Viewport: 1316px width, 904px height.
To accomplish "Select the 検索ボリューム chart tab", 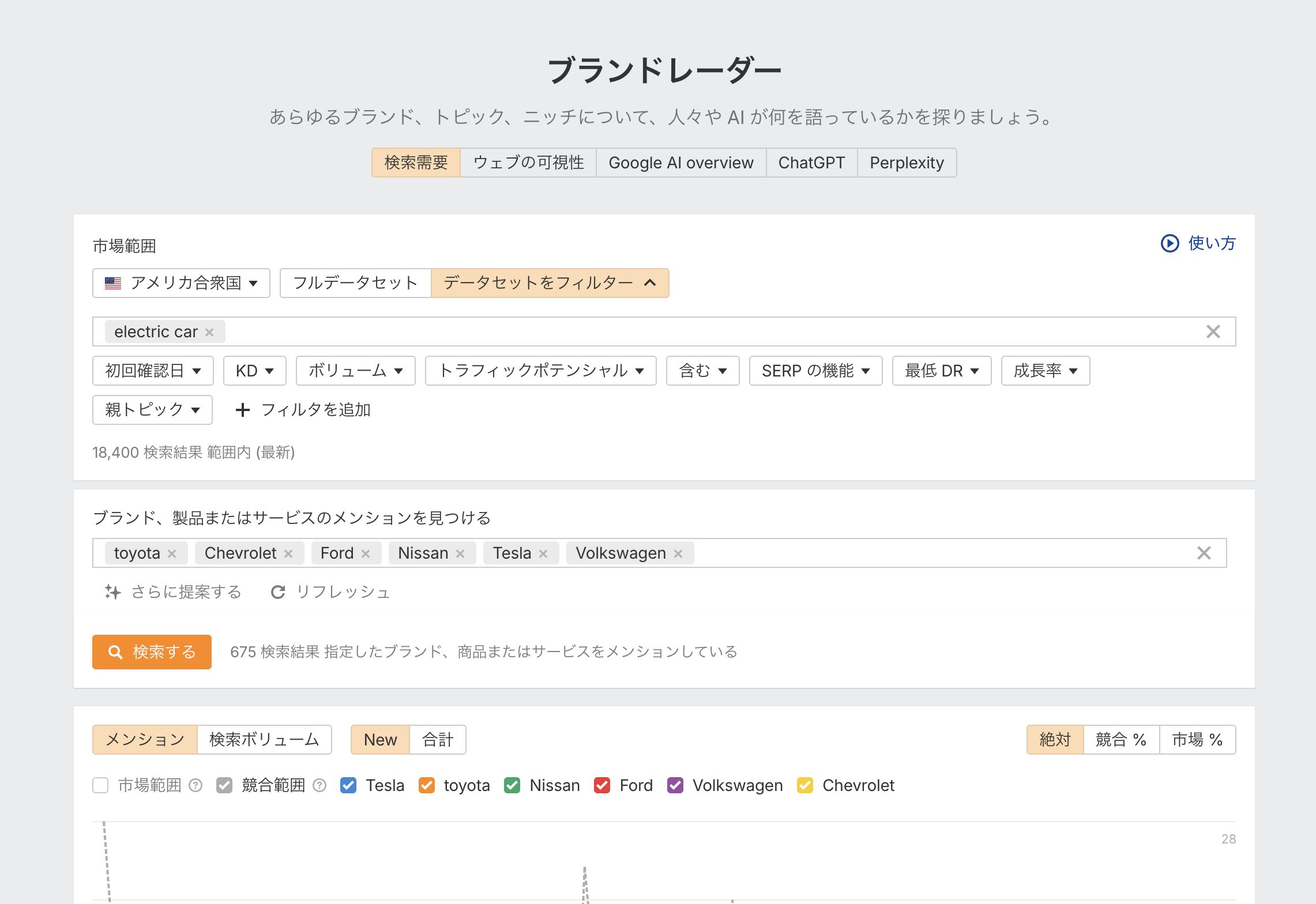I will coord(264,740).
